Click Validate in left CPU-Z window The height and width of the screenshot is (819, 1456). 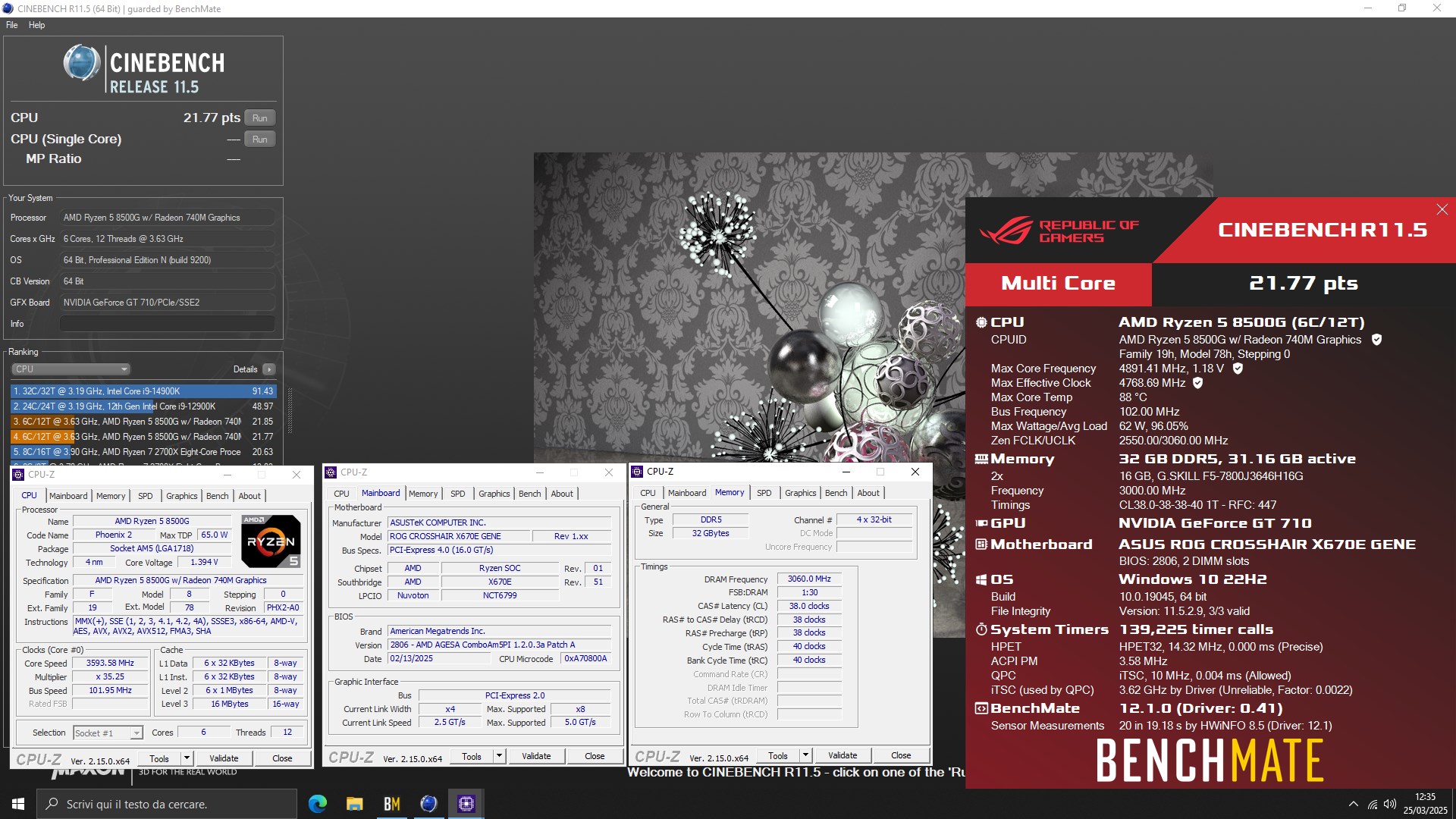[x=224, y=758]
